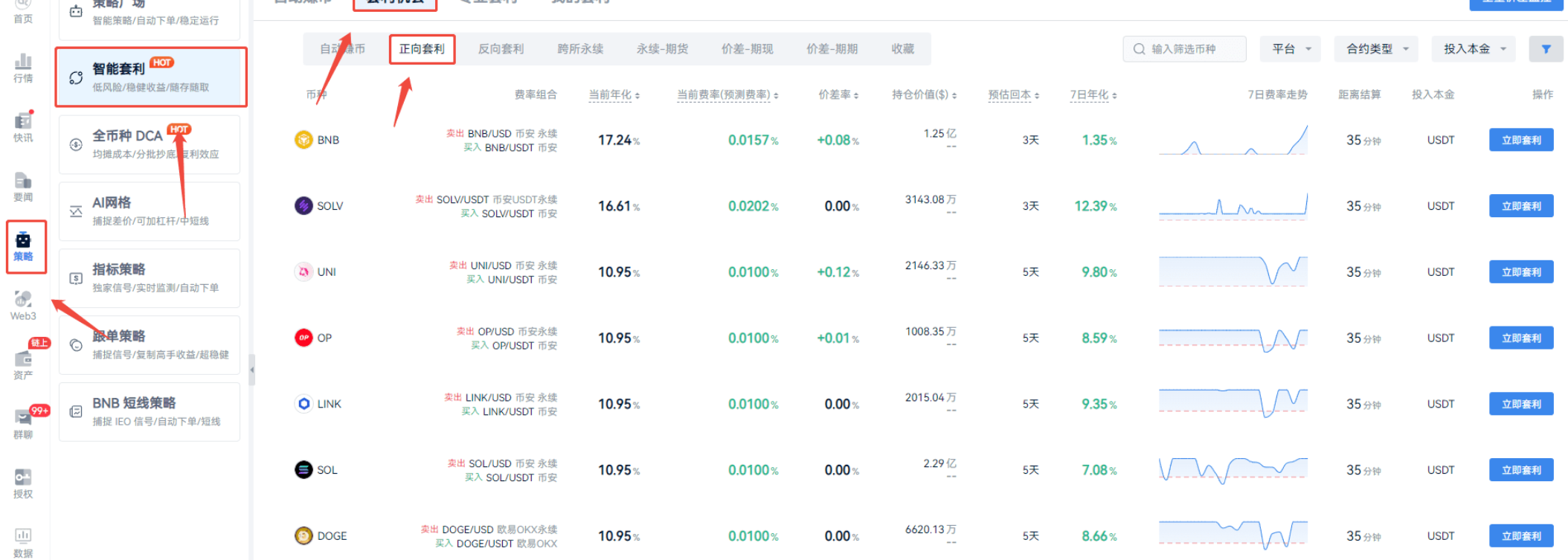Click 立即套利 for LINK
The height and width of the screenshot is (560, 1568).
pos(1521,404)
